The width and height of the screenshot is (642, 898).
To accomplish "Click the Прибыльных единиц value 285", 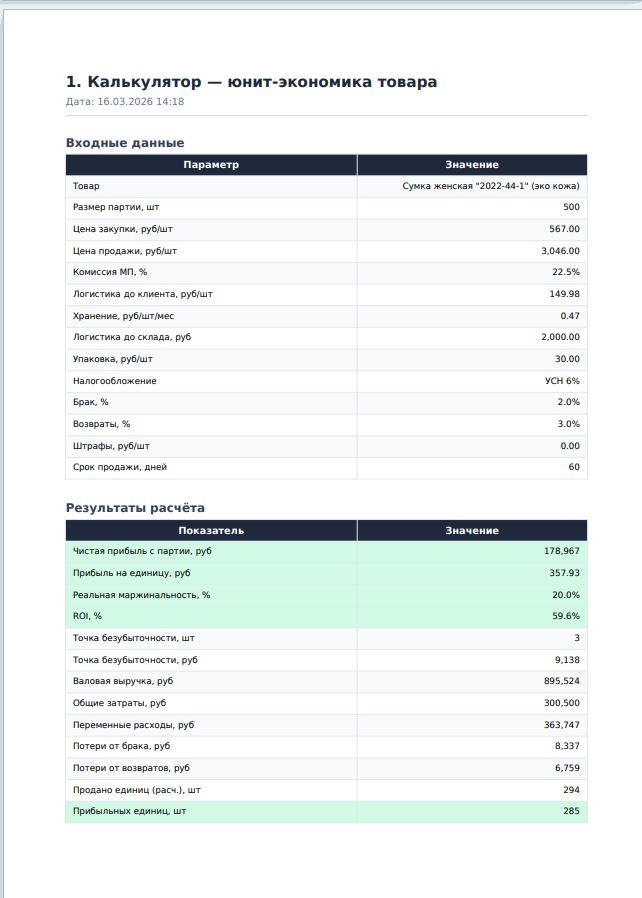I will [x=571, y=811].
